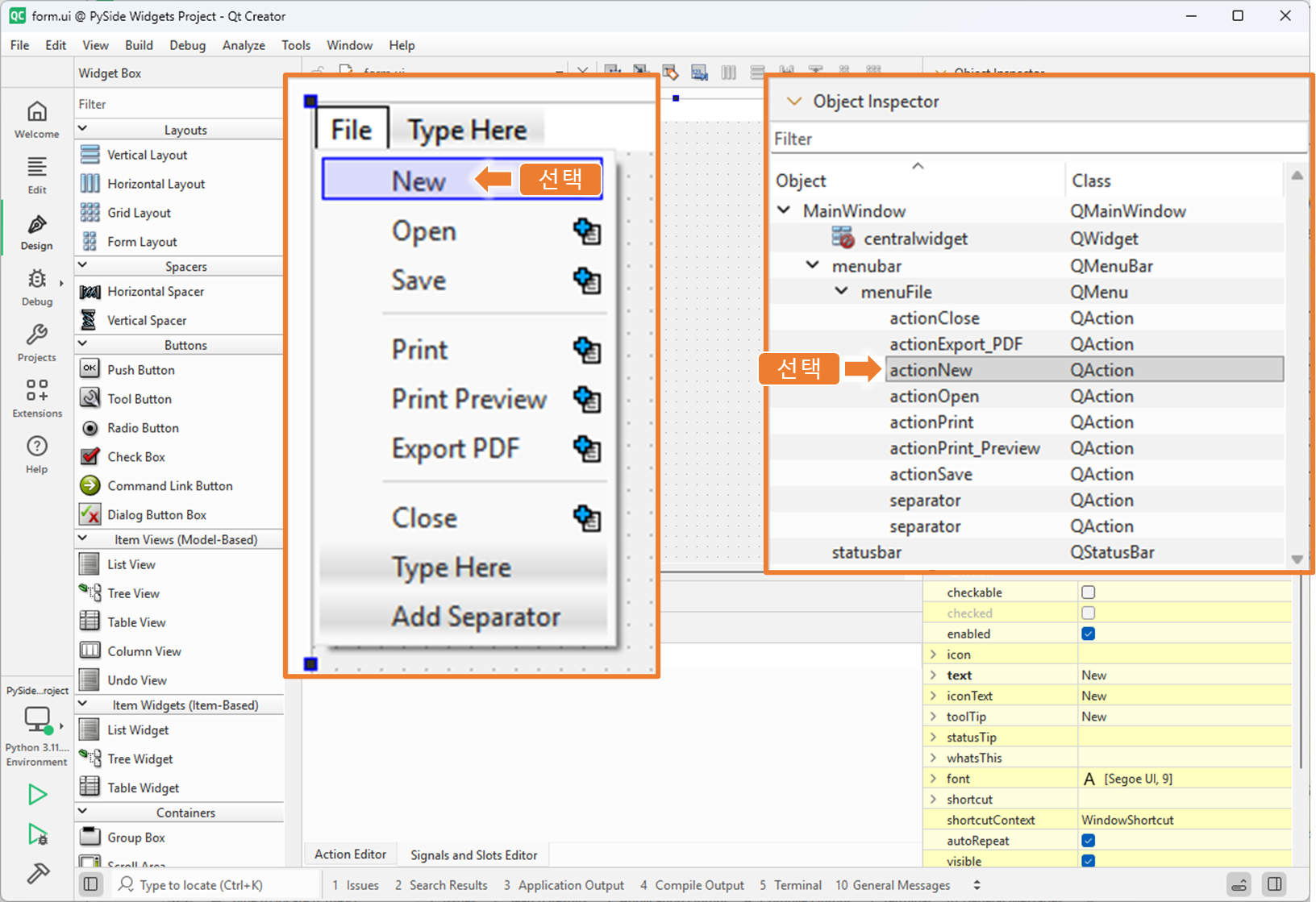
Task: Click submenu icon next to Export PDF
Action: click(x=587, y=448)
